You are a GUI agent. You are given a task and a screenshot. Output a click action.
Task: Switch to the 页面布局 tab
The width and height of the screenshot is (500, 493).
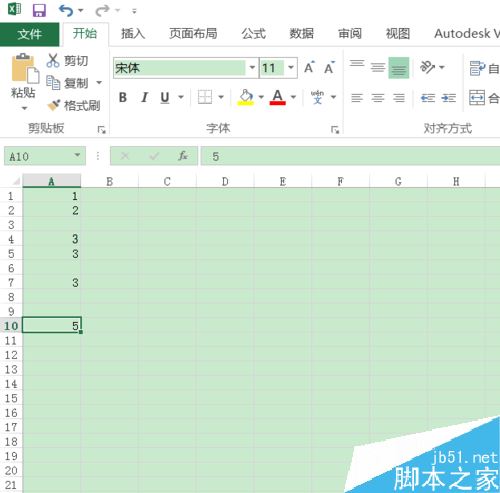(193, 34)
